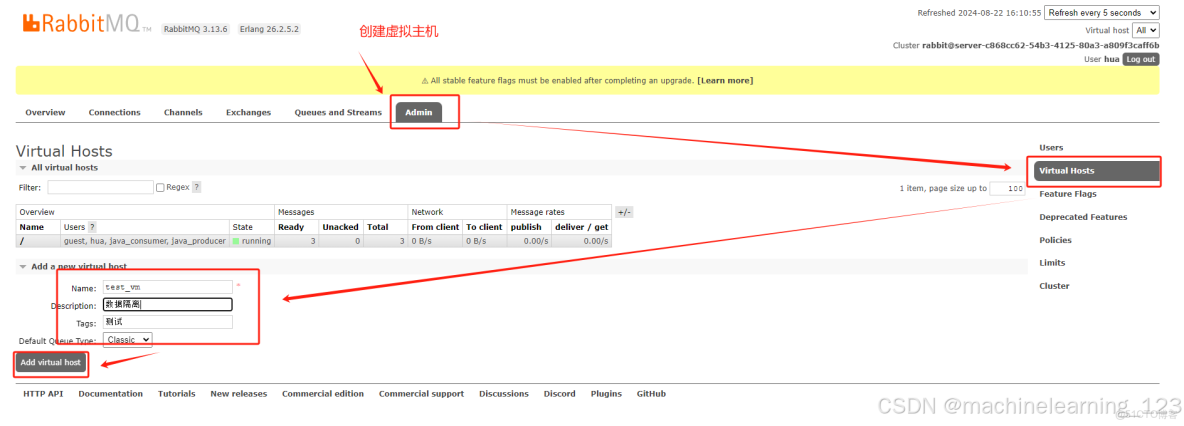Open the Commercial edition footer link
The image size is (1184, 426).
[x=323, y=394]
